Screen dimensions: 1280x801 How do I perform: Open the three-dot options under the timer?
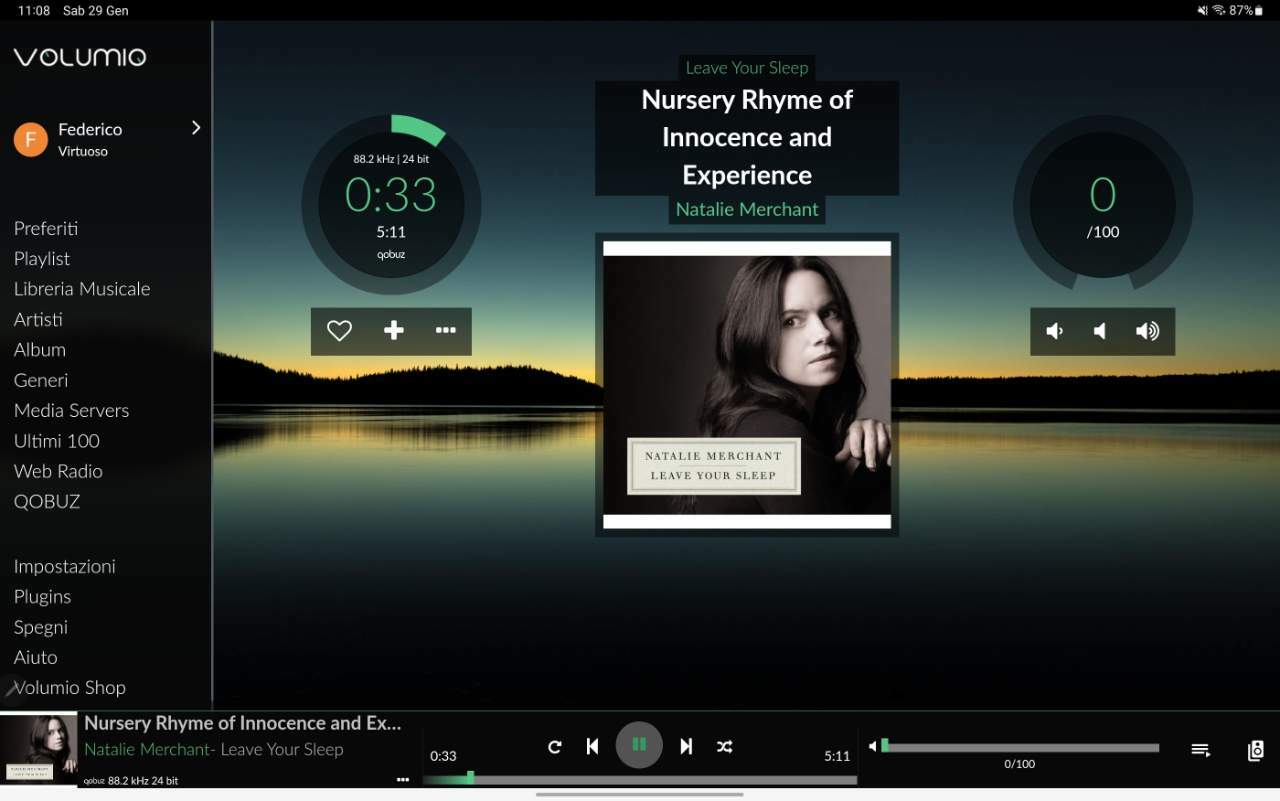click(x=446, y=331)
